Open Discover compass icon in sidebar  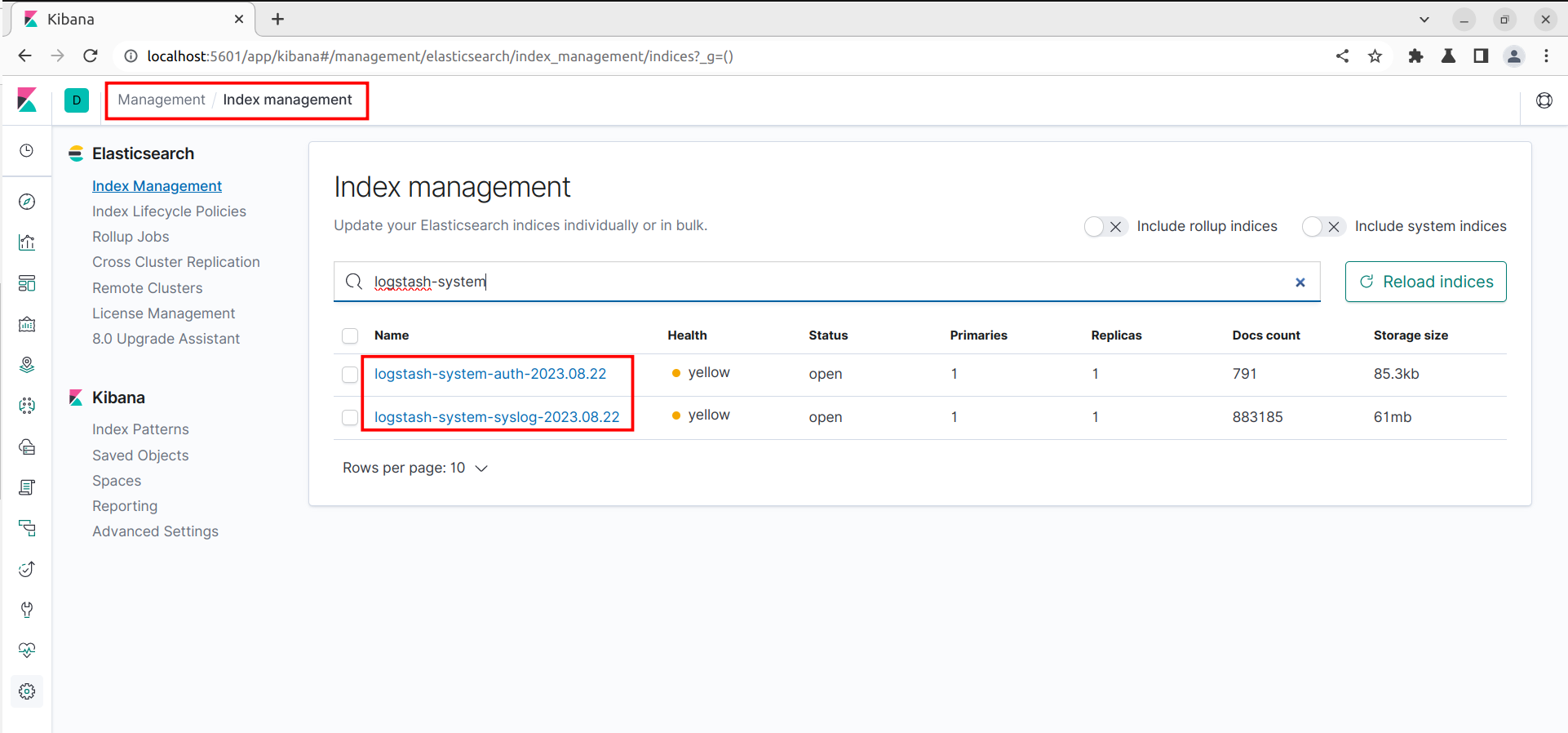point(27,202)
